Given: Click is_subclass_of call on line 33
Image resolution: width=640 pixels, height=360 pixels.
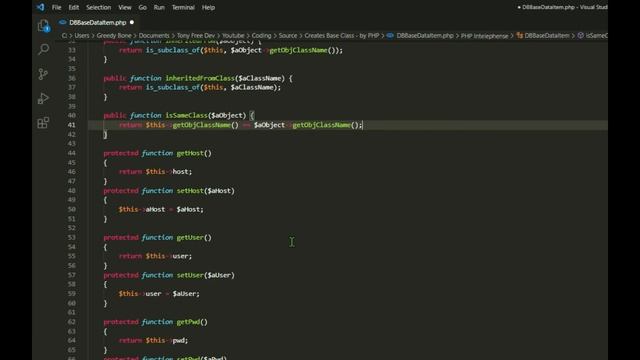Looking at the screenshot, I should (173, 50).
